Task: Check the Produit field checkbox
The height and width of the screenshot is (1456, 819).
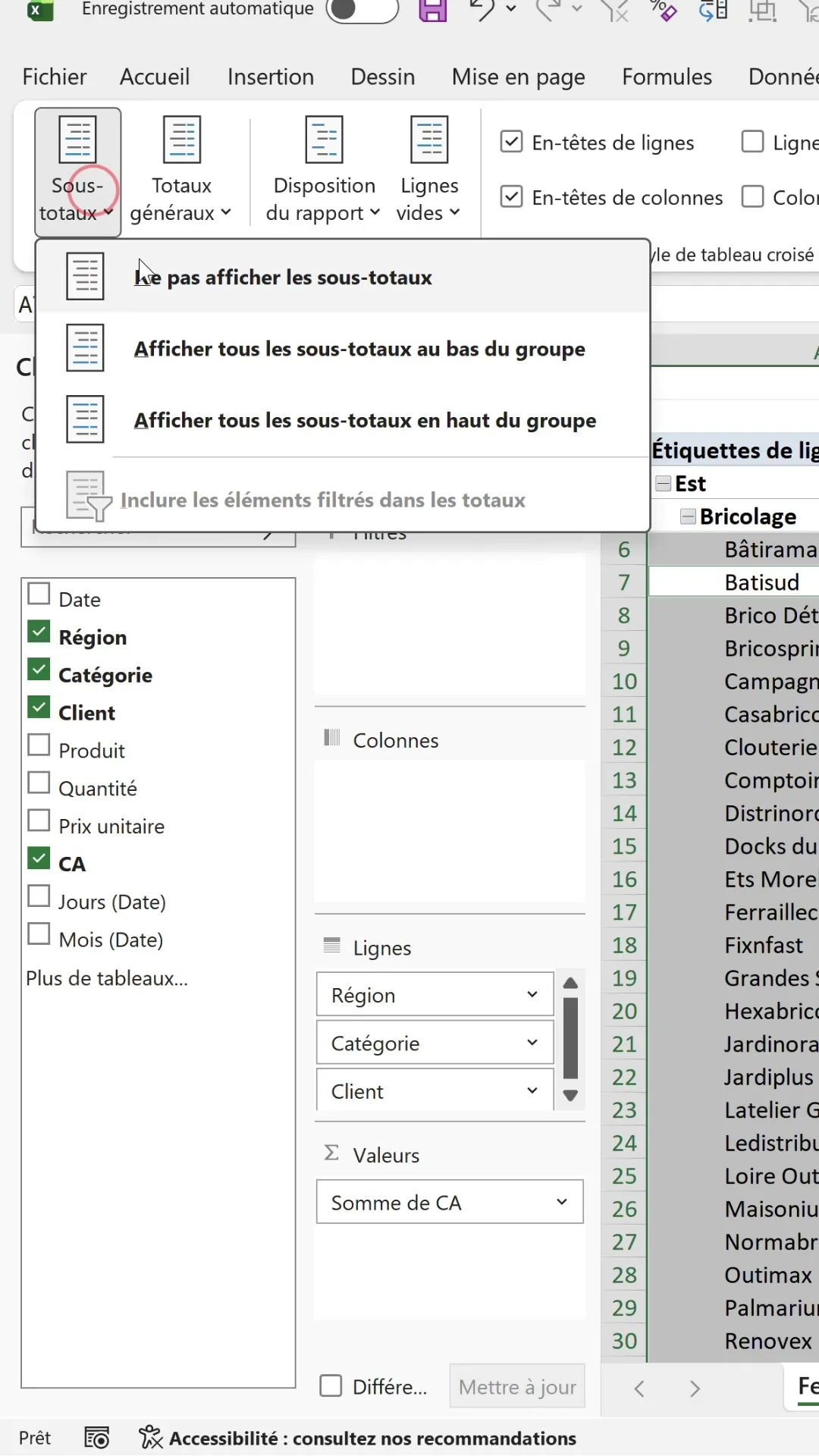Action: (x=39, y=745)
